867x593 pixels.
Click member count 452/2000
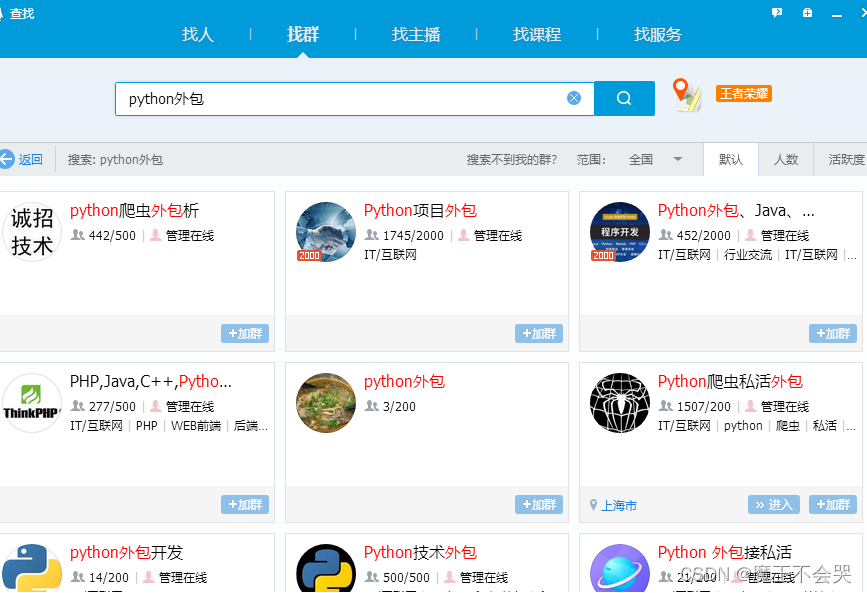click(x=704, y=236)
